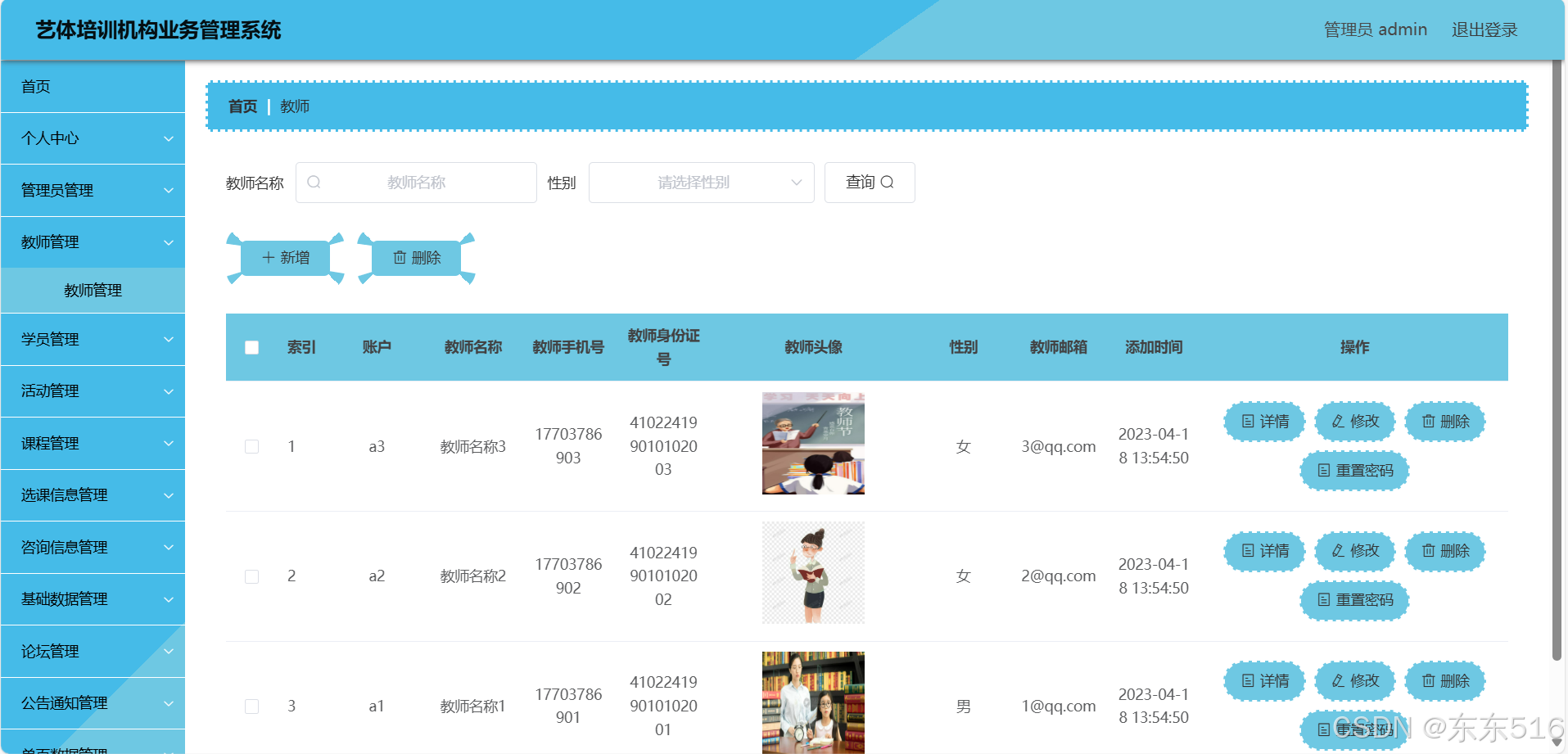1568x754 pixels.
Task: Click 详情 icon for teacher a3
Action: tap(1248, 422)
